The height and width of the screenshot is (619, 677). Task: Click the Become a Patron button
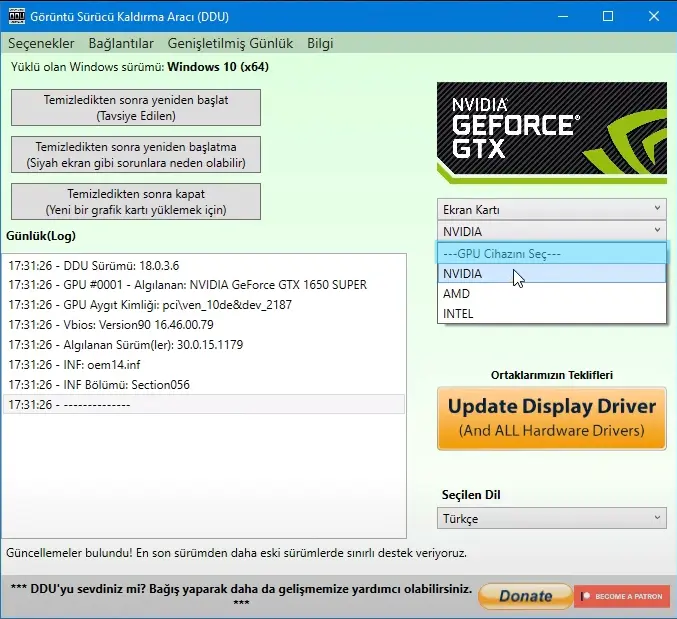pos(622,596)
